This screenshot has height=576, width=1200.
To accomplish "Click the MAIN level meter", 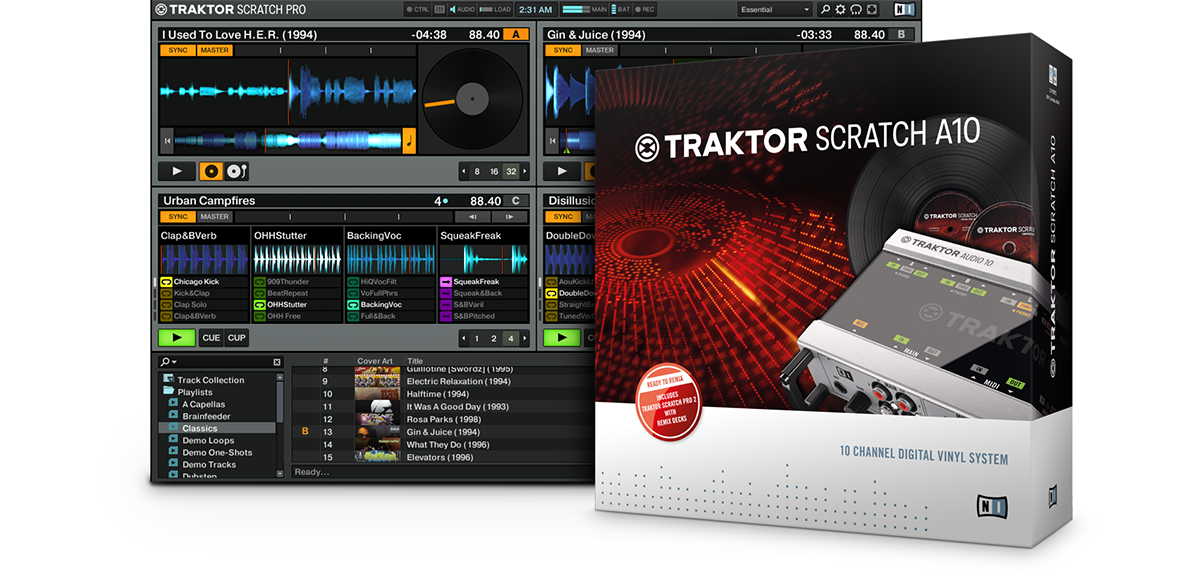I will point(575,9).
